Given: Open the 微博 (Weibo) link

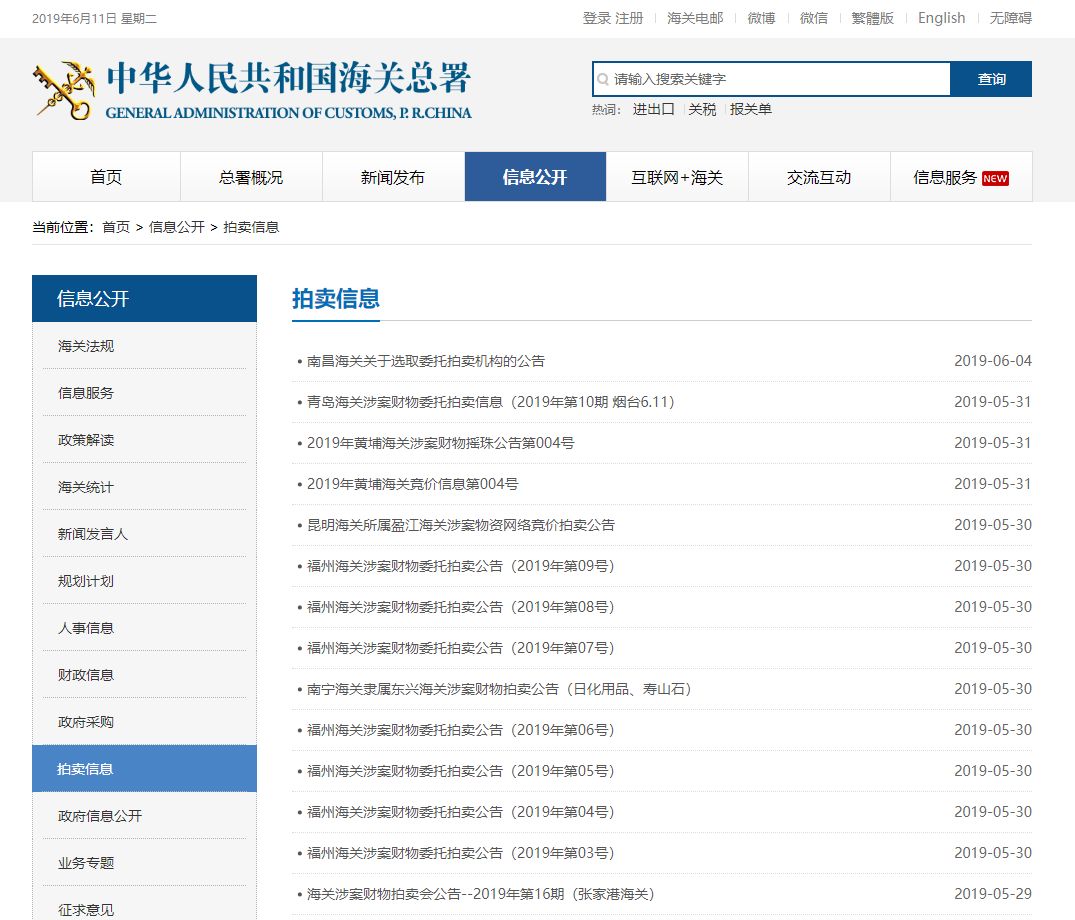Looking at the screenshot, I should pyautogui.click(x=760, y=17).
